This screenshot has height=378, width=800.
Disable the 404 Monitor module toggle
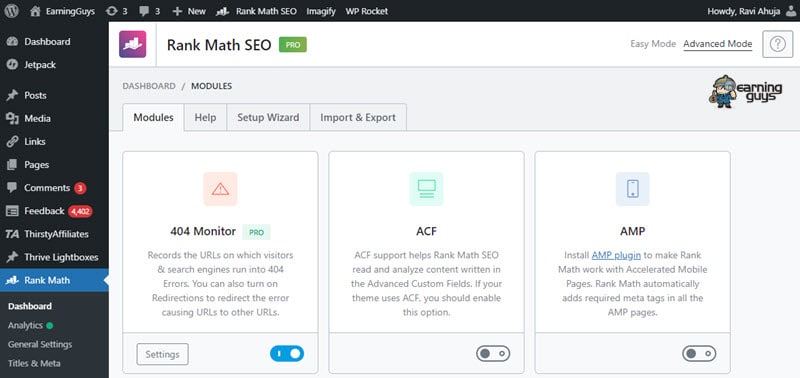(287, 354)
